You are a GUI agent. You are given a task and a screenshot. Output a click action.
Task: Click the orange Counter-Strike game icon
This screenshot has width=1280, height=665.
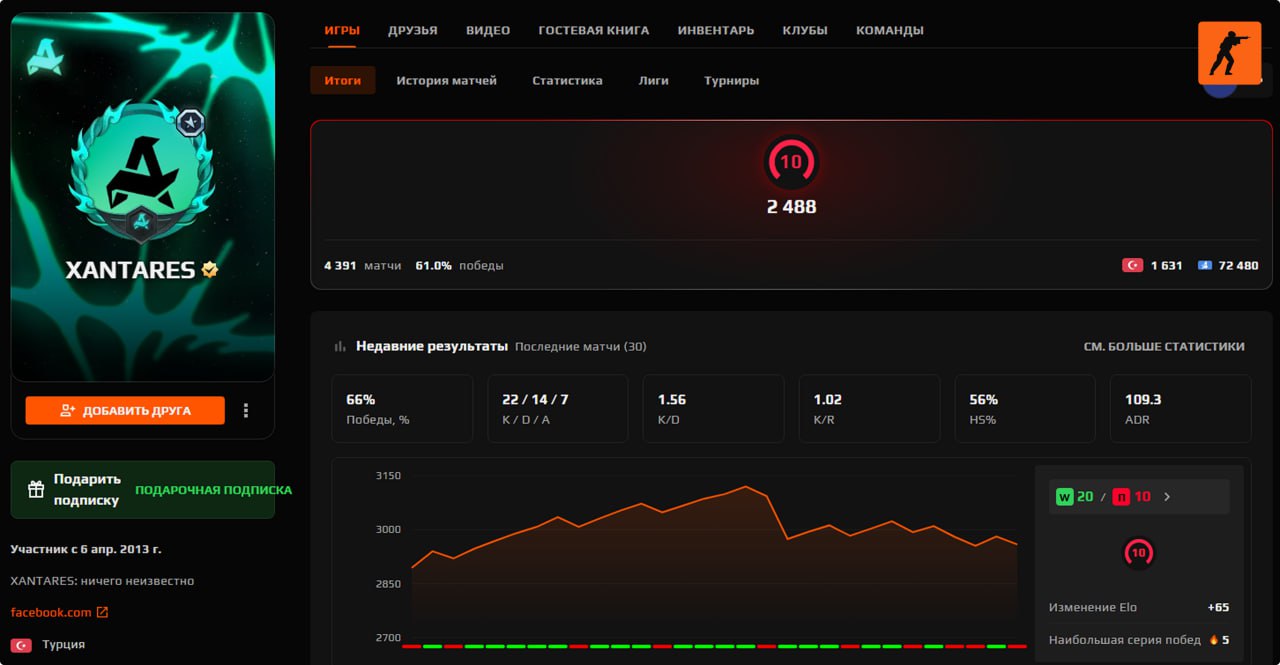point(1229,52)
